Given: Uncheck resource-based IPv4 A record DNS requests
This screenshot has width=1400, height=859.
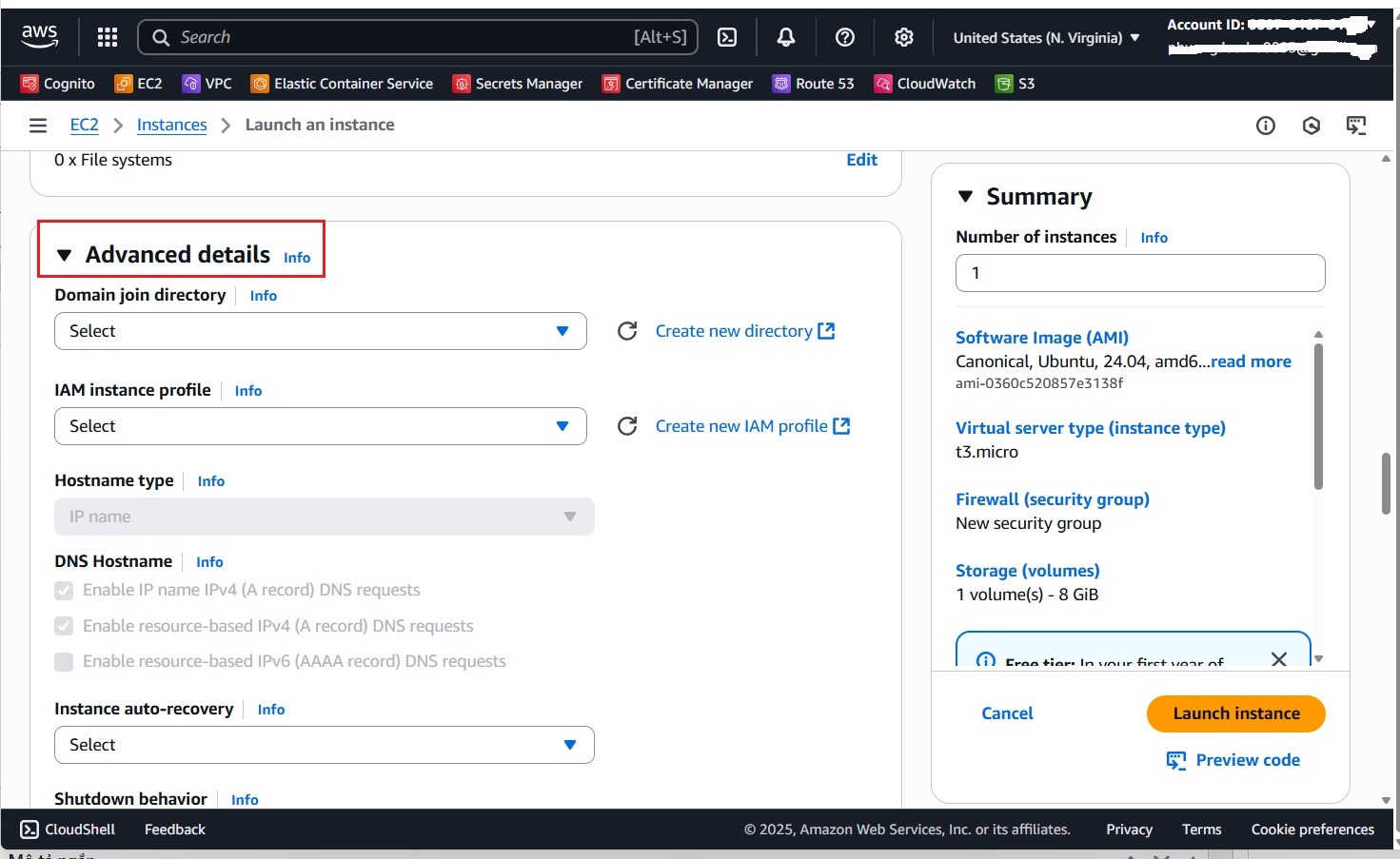Looking at the screenshot, I should pos(63,626).
